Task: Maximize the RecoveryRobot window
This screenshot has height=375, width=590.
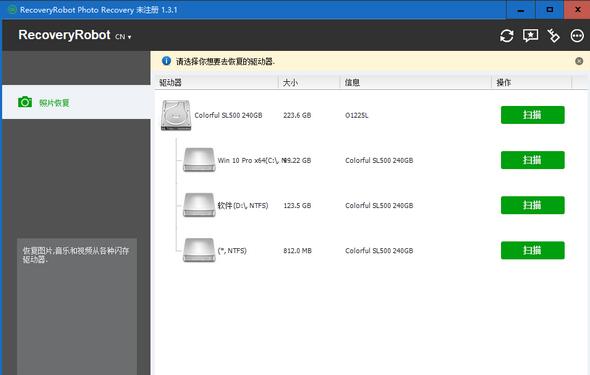Action: (549, 10)
